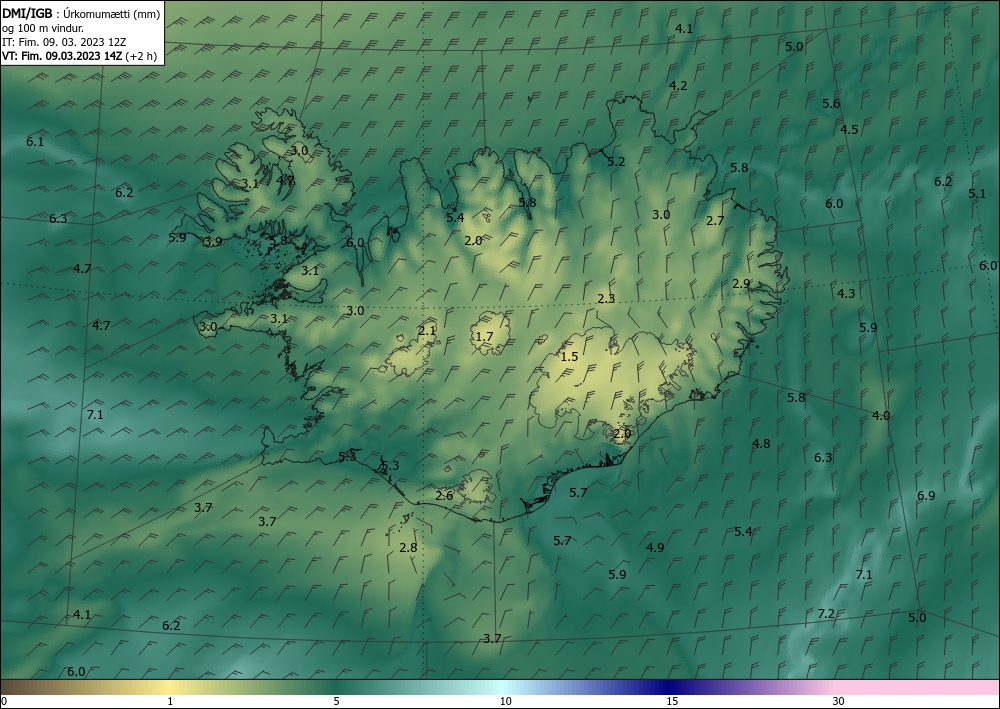Click the dark blue band of the colour scale
Screen dimensions: 1000x709
[670, 687]
